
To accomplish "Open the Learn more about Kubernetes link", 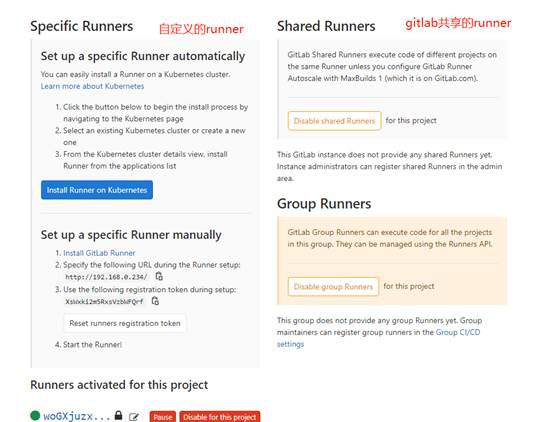I will 92,86.
